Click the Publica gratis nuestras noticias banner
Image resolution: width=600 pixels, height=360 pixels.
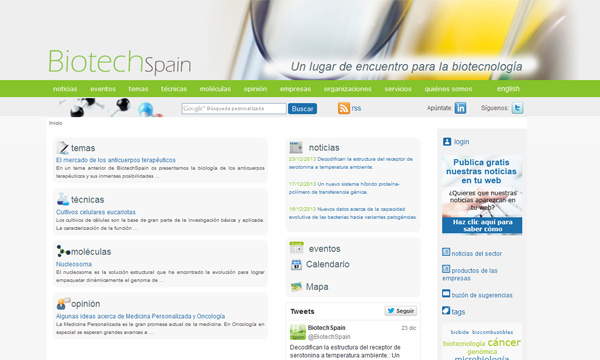pyautogui.click(x=482, y=194)
